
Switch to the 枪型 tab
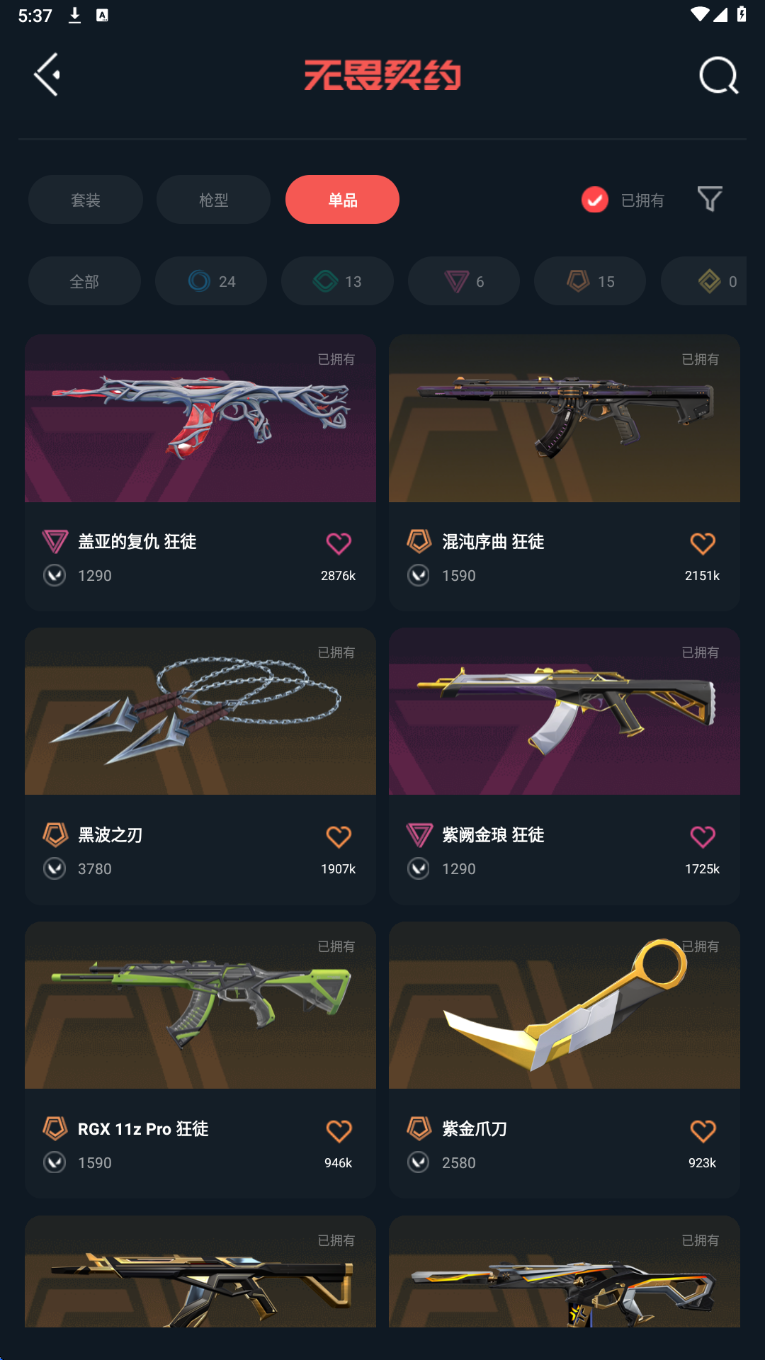pos(213,200)
